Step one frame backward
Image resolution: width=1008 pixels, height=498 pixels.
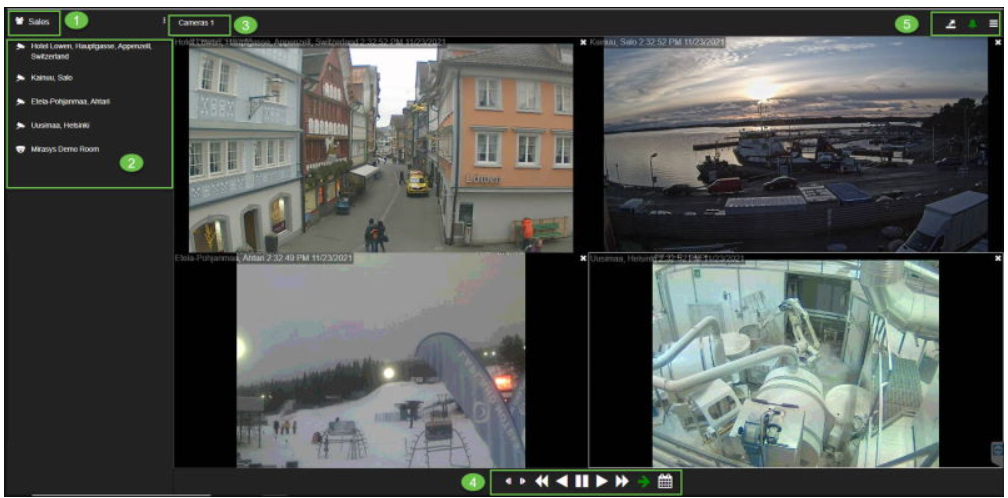[x=508, y=481]
